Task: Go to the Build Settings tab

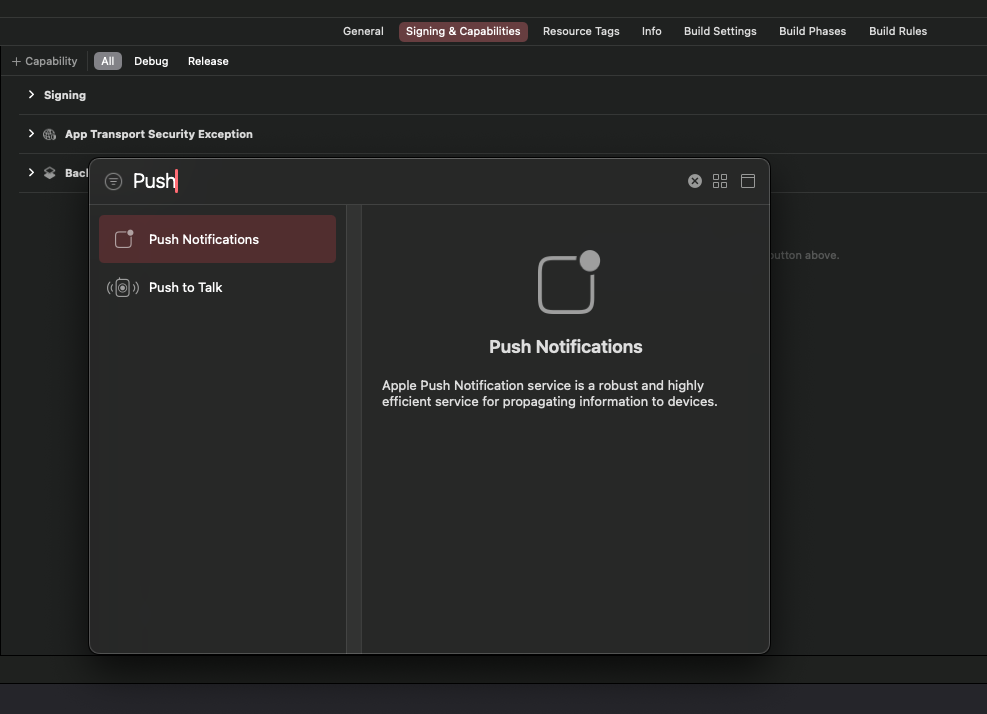Action: (x=720, y=31)
